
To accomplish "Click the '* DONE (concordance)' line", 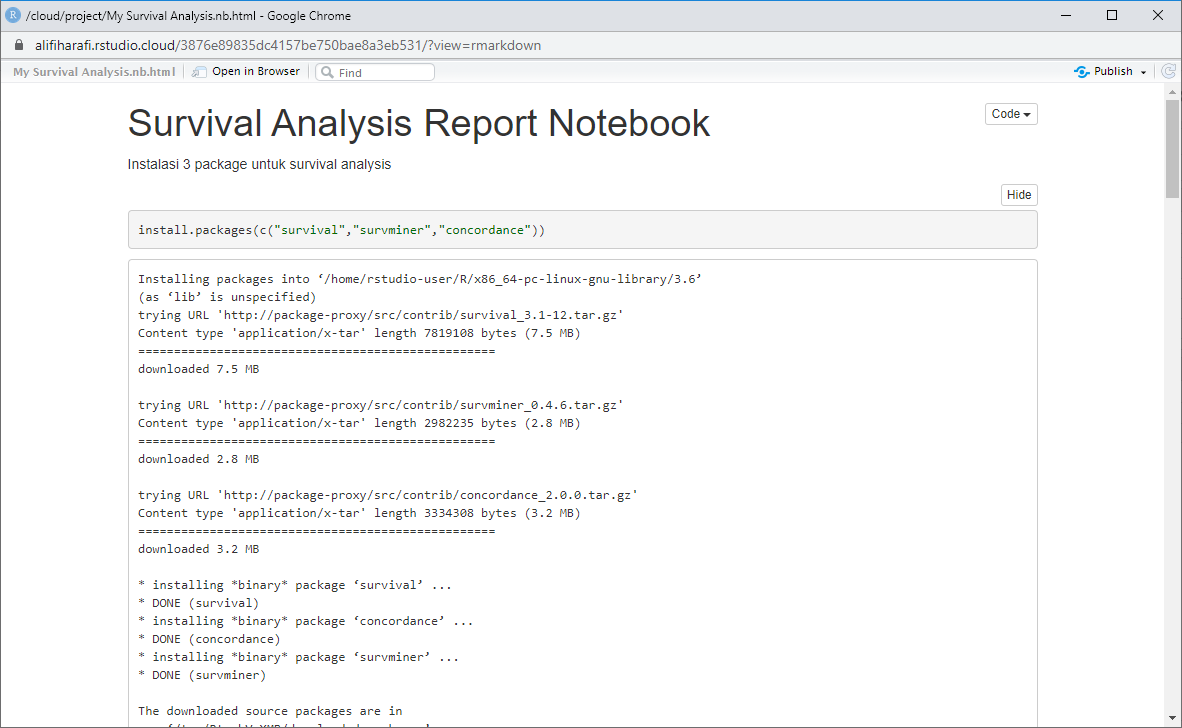I will (x=209, y=639).
